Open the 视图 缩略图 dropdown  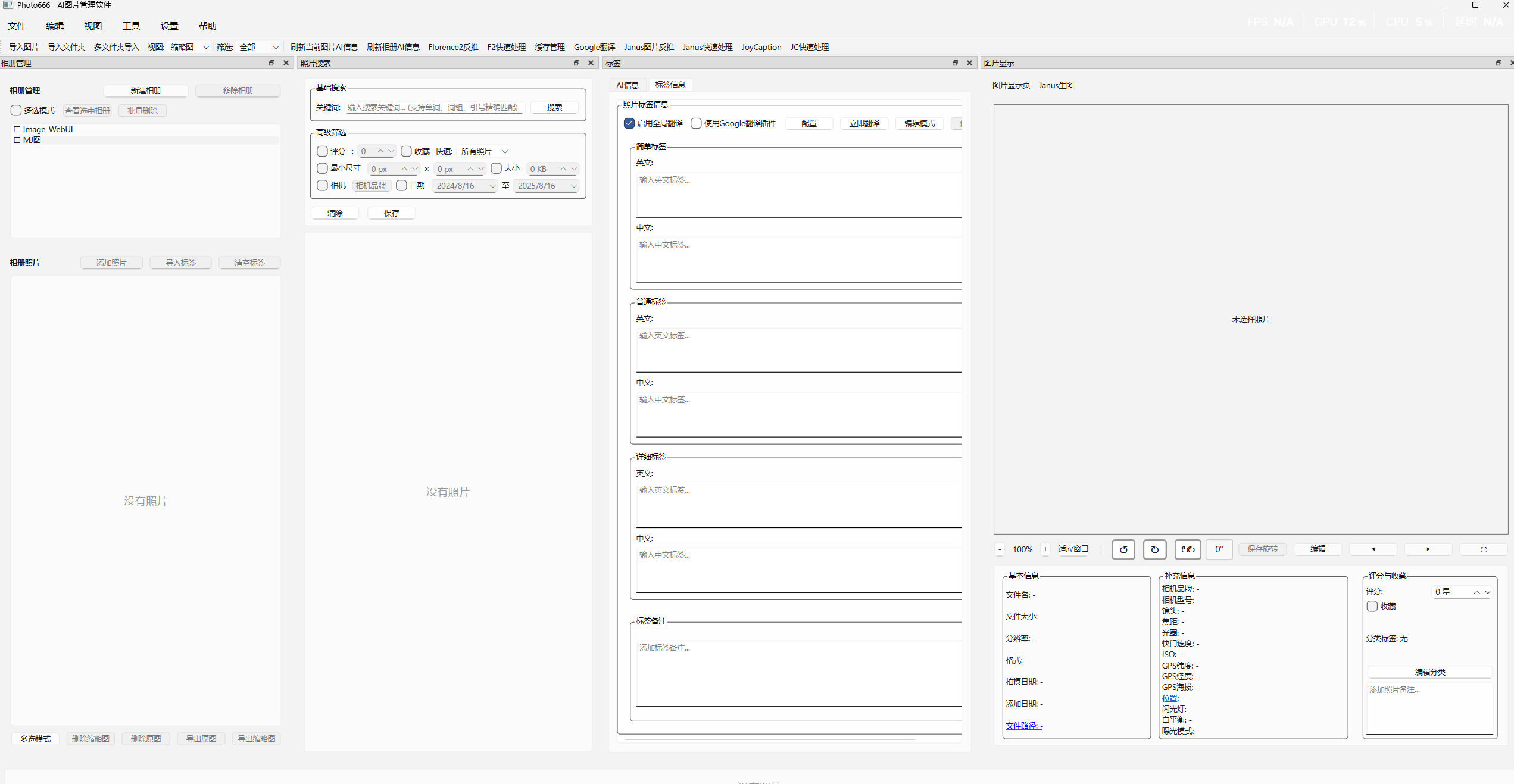188,47
